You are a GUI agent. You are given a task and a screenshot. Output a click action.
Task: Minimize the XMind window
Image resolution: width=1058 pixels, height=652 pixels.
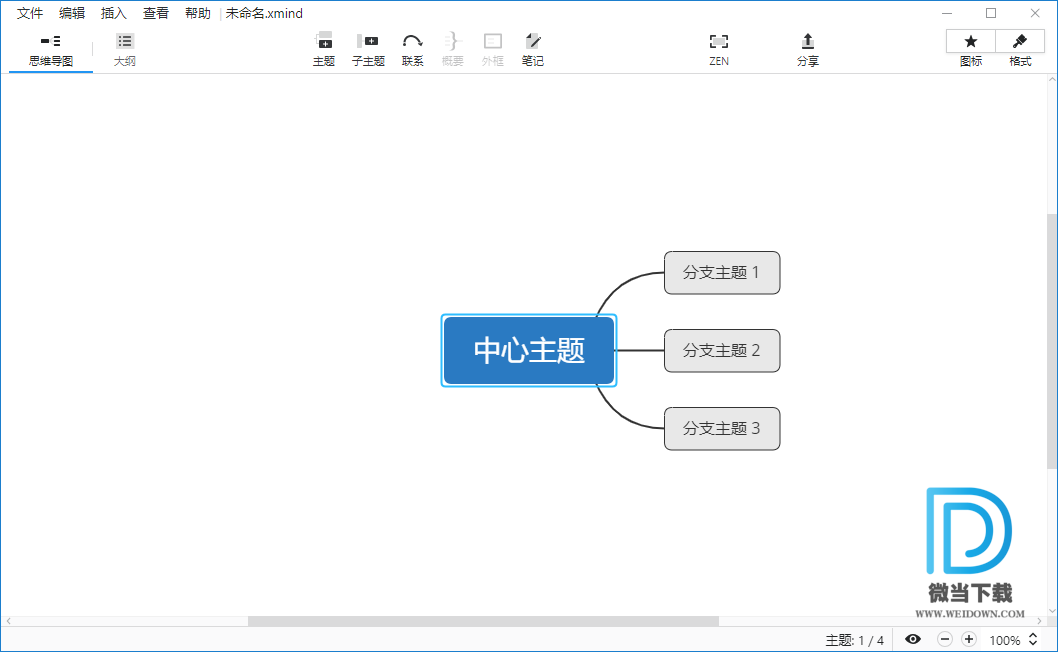(947, 13)
